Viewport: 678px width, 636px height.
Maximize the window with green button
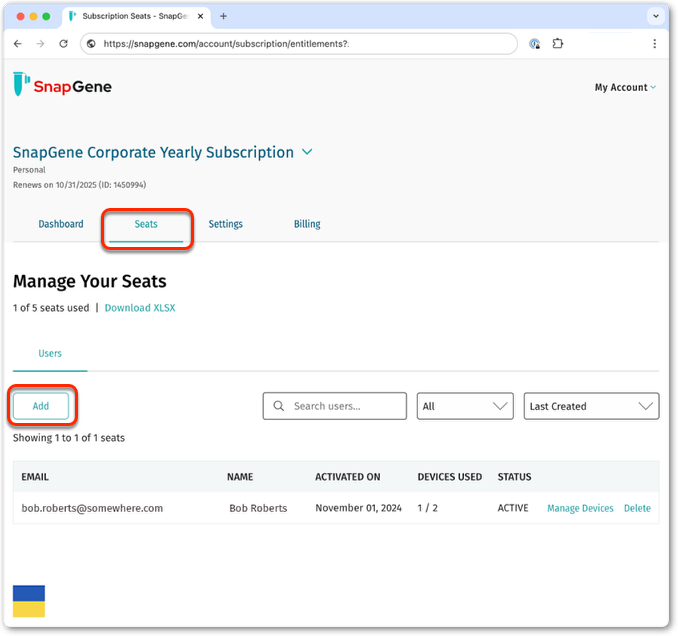46,16
